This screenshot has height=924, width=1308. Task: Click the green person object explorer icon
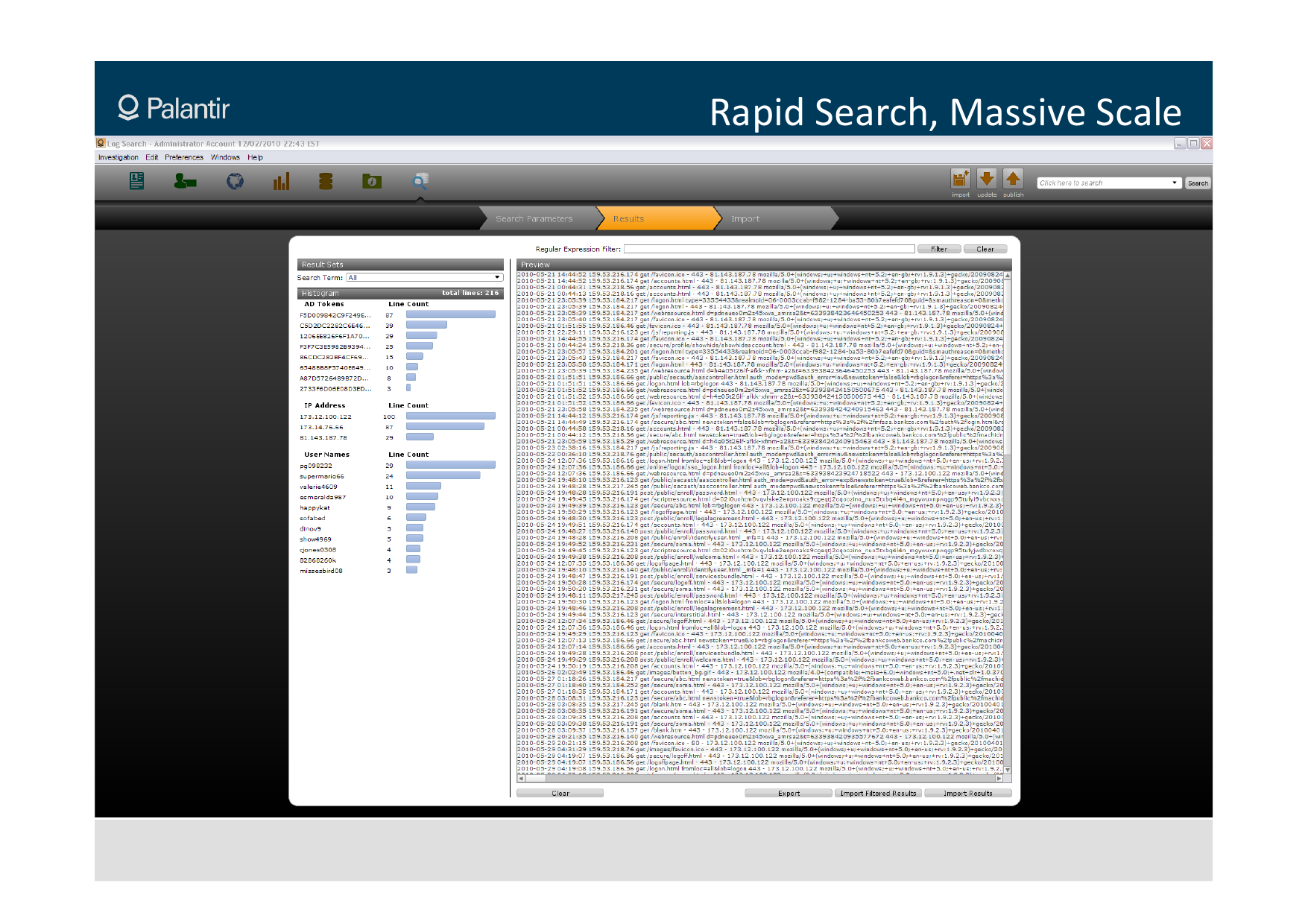[185, 181]
